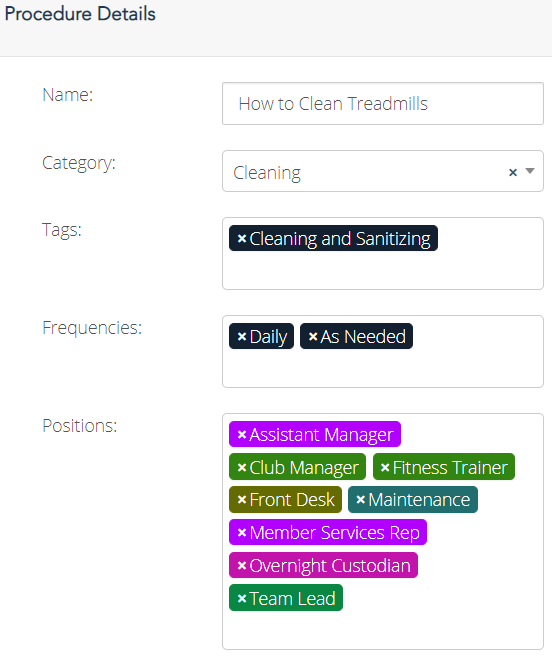Remove Team Lead position tag
This screenshot has width=552, height=657.
coord(241,598)
